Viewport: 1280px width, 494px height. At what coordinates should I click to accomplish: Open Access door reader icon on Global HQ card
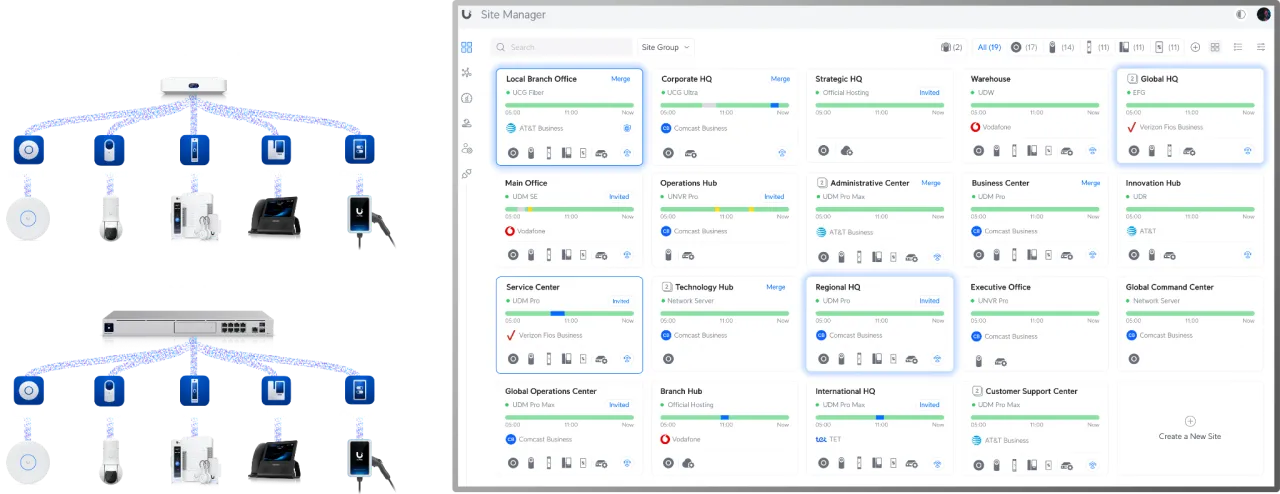(1170, 151)
